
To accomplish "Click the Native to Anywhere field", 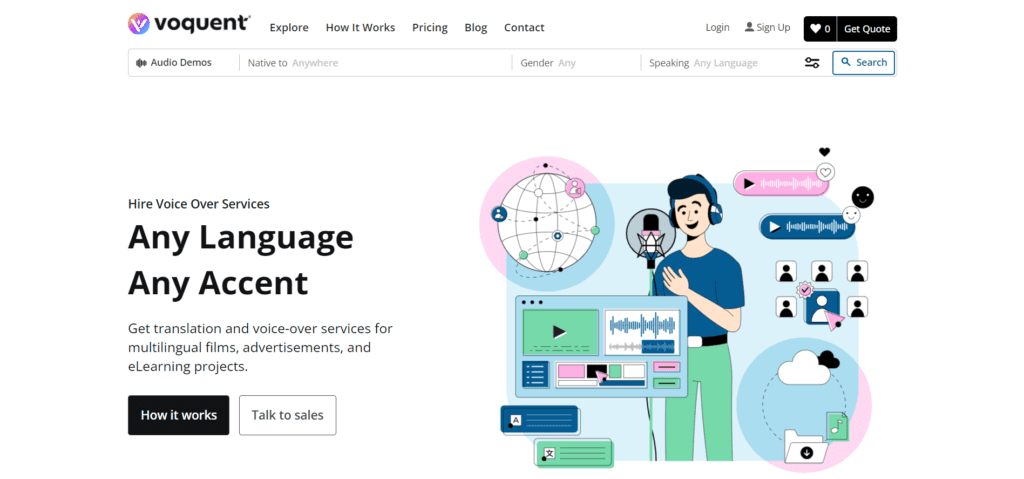I will pyautogui.click(x=376, y=63).
